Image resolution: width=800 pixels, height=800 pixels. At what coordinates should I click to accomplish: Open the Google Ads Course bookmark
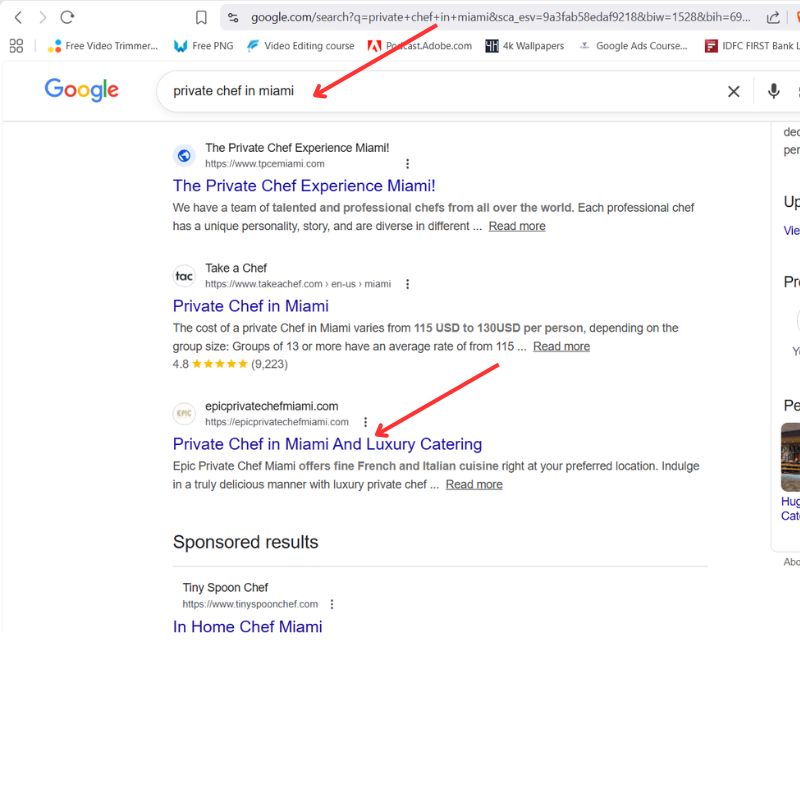pyautogui.click(x=633, y=46)
